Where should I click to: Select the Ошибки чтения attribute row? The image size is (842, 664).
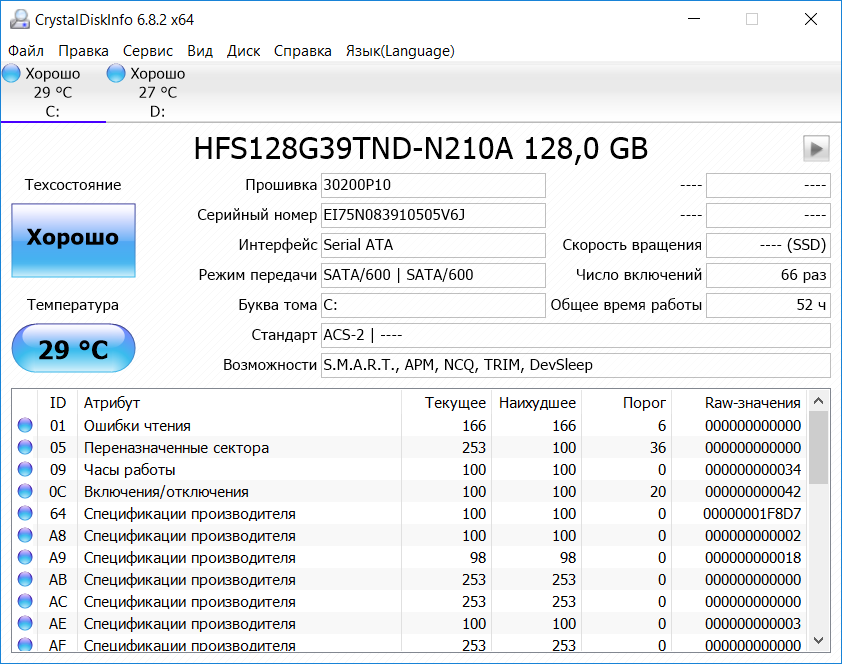coord(409,425)
